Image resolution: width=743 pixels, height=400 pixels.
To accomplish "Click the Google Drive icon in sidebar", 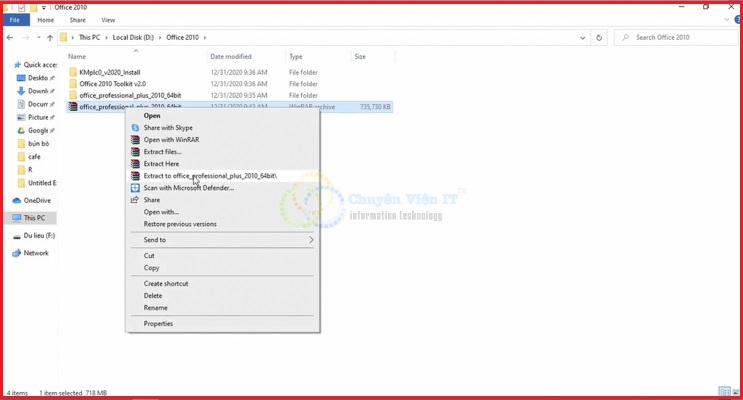I will [21, 130].
